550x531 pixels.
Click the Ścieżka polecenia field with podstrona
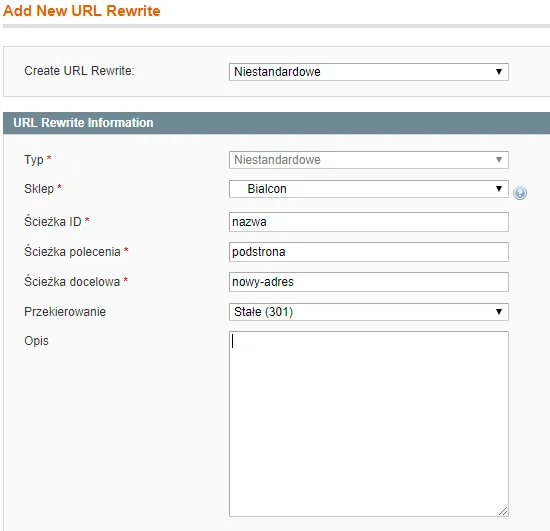tap(369, 252)
